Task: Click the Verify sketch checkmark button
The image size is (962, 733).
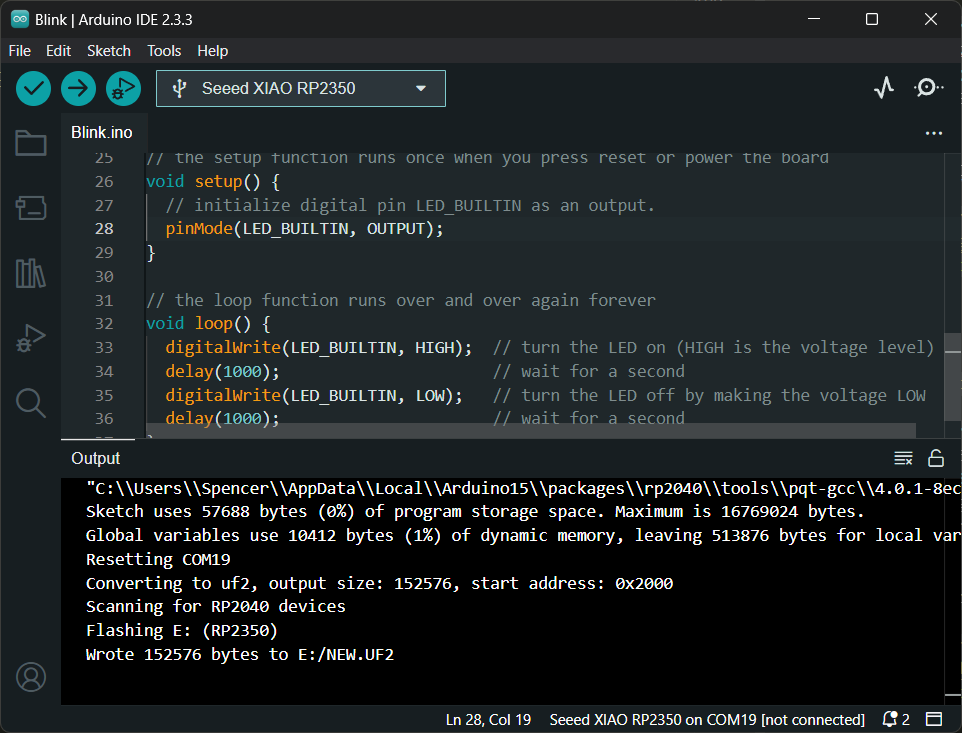Action: coord(33,88)
